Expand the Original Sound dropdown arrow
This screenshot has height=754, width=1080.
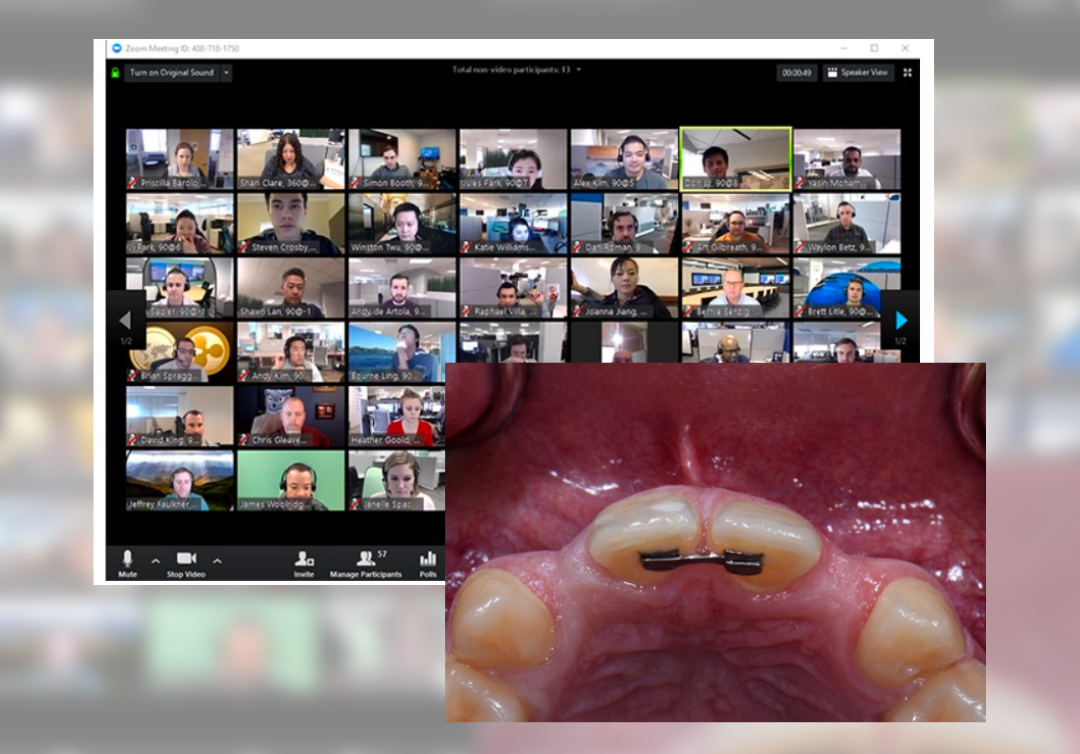click(227, 73)
